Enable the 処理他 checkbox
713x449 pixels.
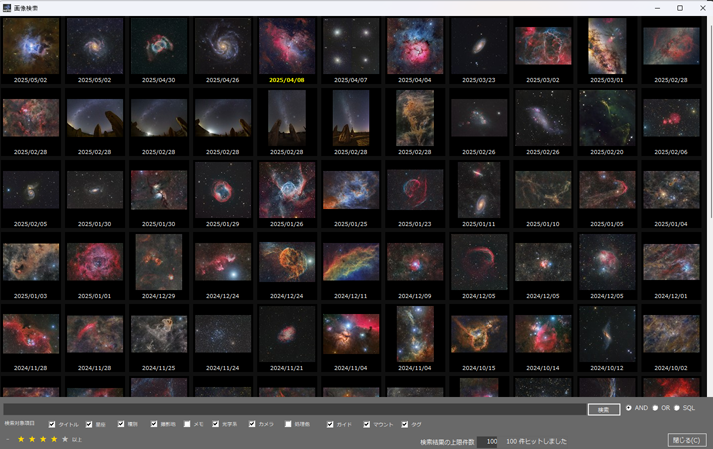(289, 424)
